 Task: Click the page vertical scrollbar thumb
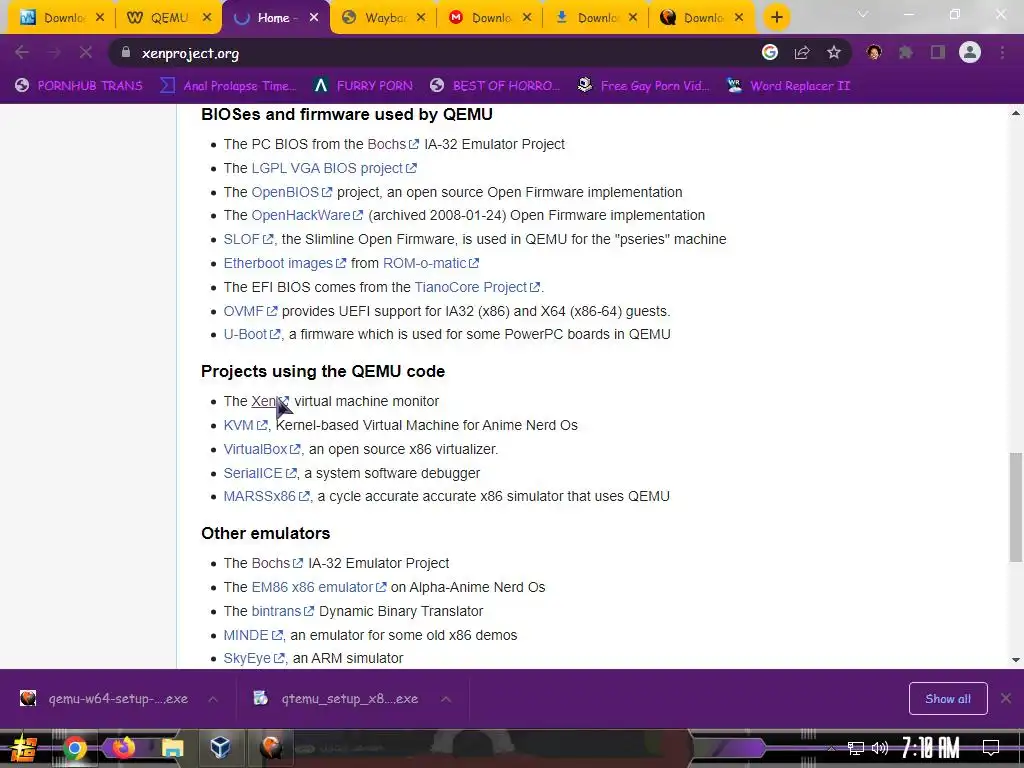point(1016,507)
